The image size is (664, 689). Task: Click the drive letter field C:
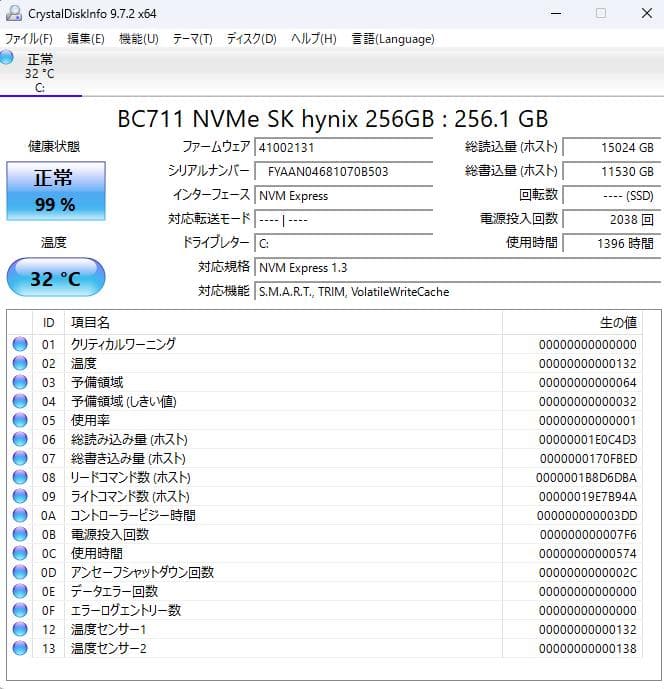(344, 243)
